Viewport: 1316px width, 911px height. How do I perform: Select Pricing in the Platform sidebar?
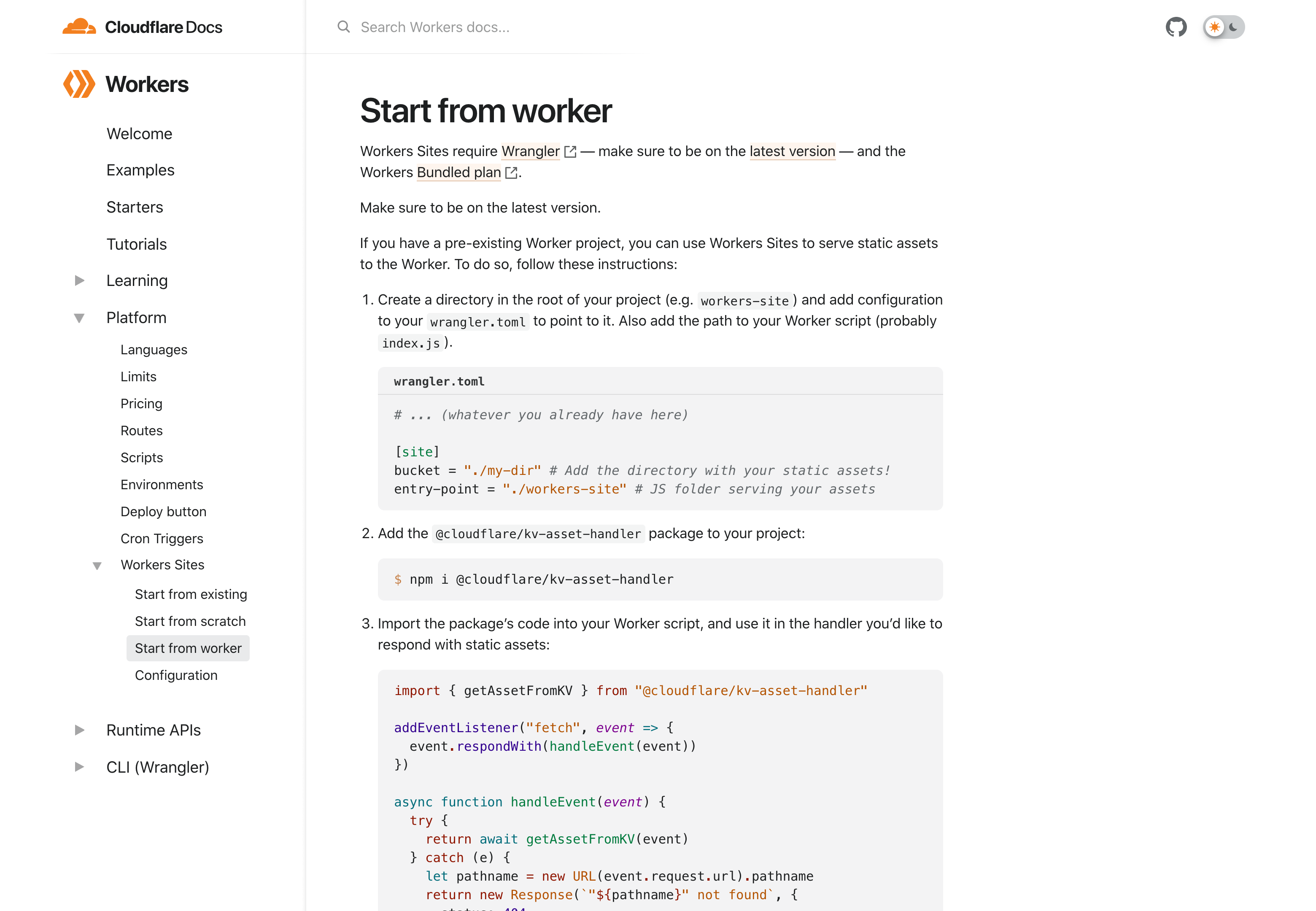coord(141,403)
